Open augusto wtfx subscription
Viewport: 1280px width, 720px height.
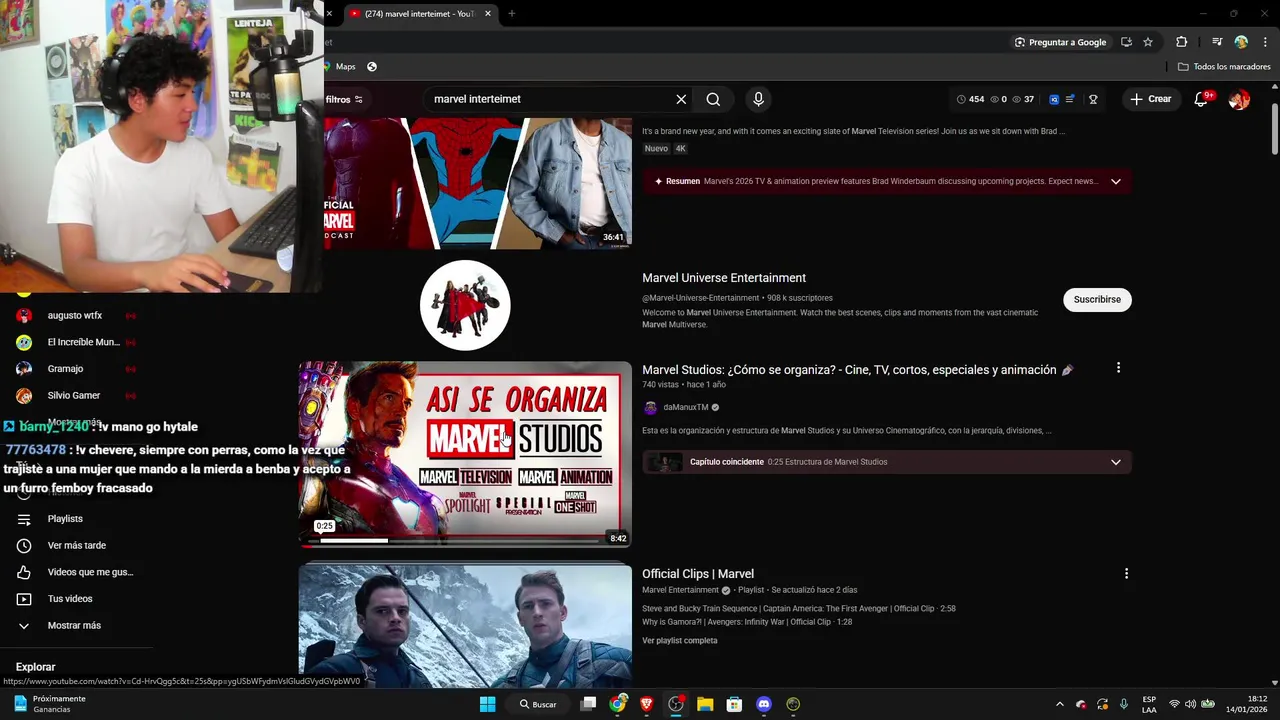click(75, 315)
